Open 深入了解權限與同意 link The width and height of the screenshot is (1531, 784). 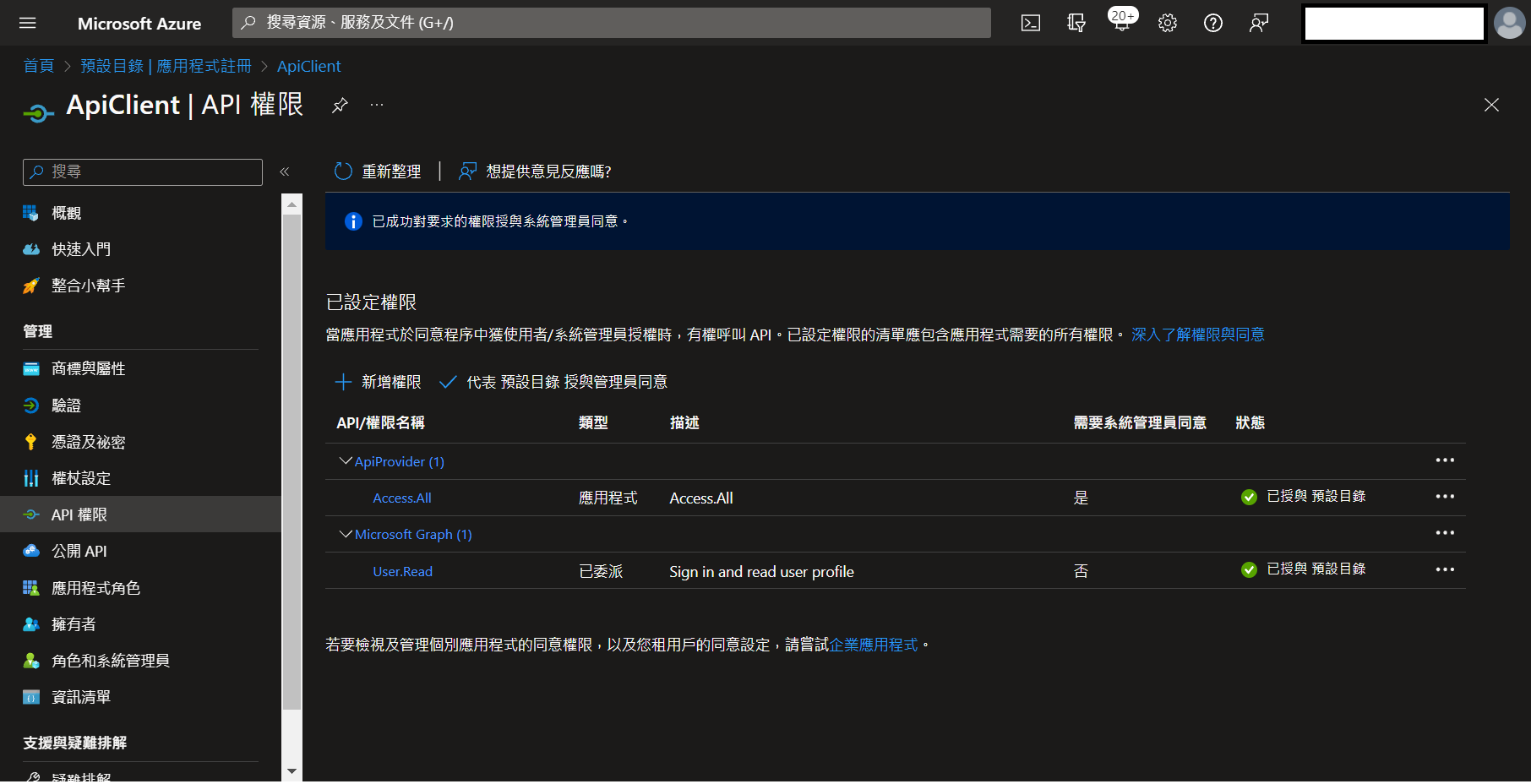pos(1198,335)
